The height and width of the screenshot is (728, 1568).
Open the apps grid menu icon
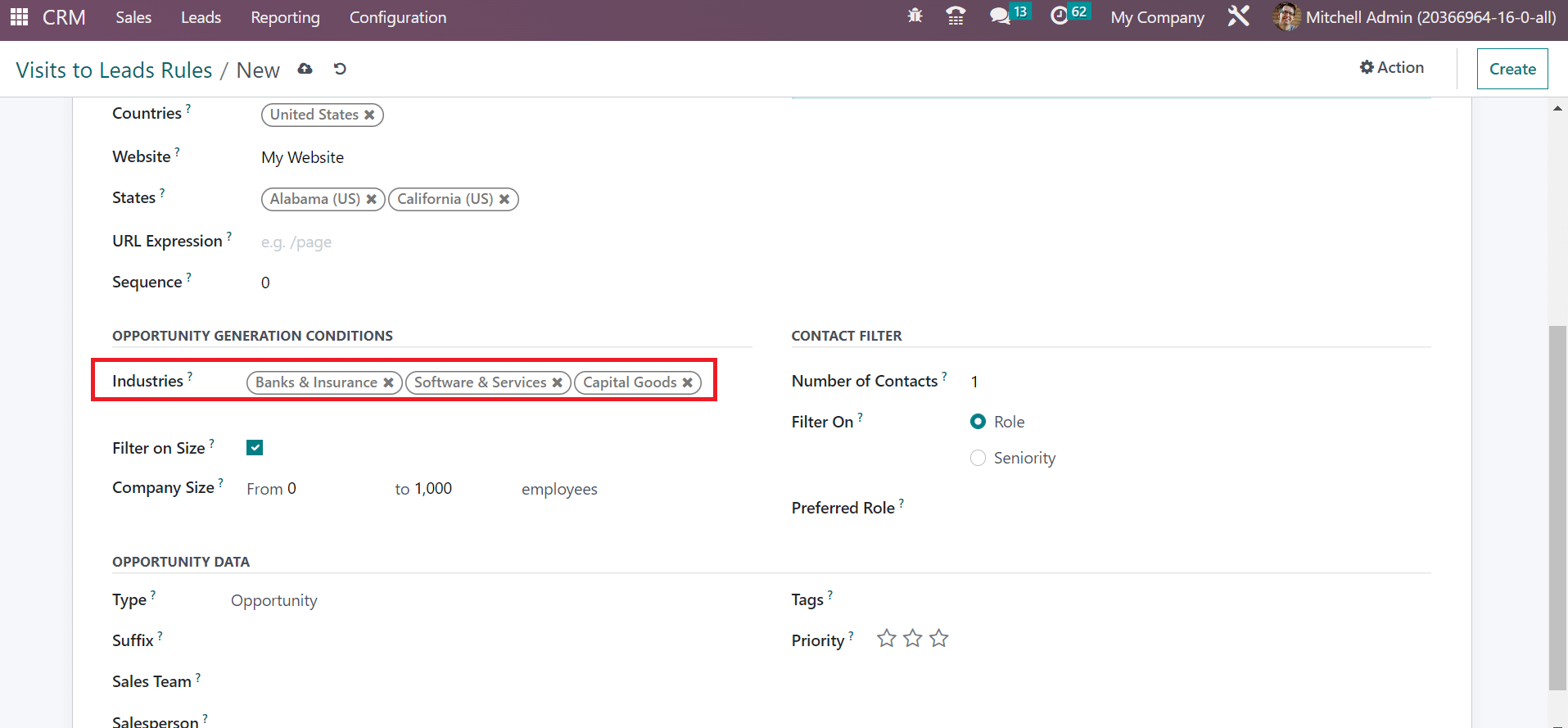tap(19, 16)
